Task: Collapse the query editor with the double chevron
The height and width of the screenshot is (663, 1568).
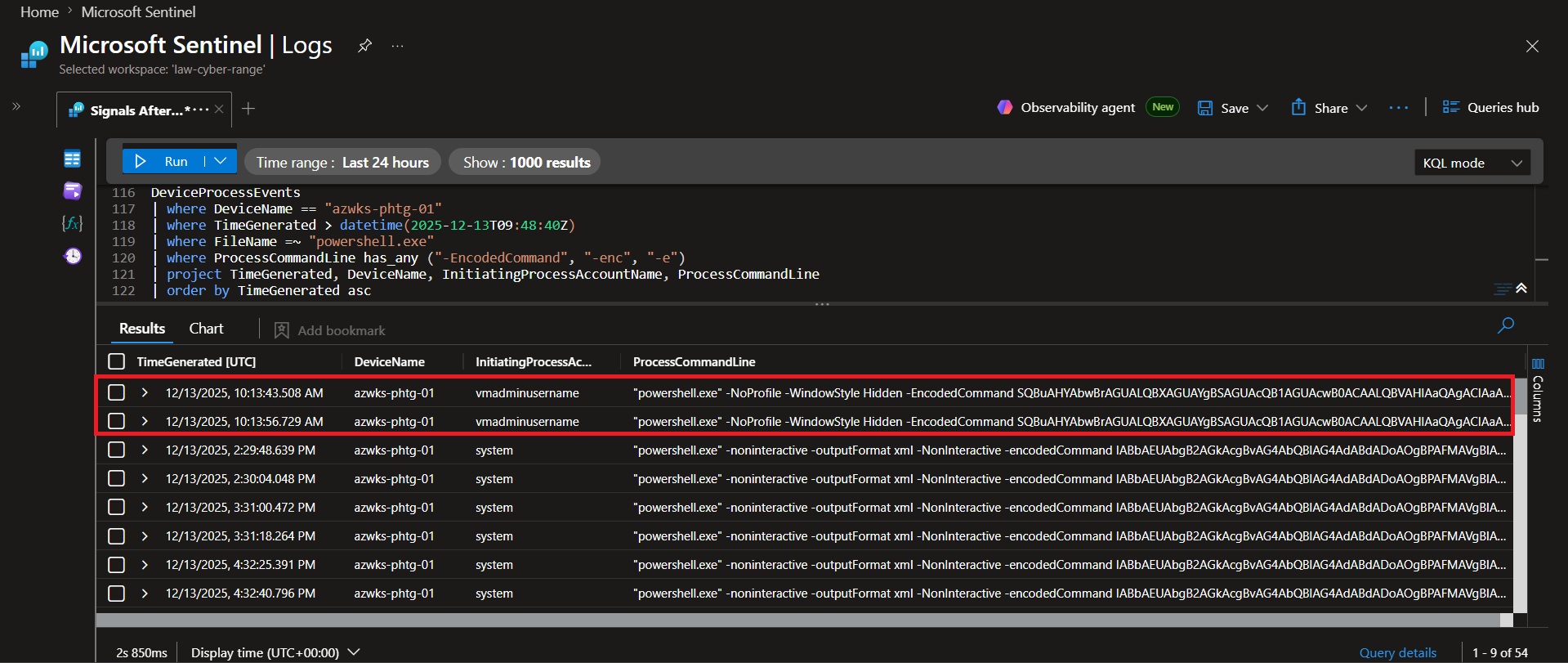Action: pos(1521,288)
